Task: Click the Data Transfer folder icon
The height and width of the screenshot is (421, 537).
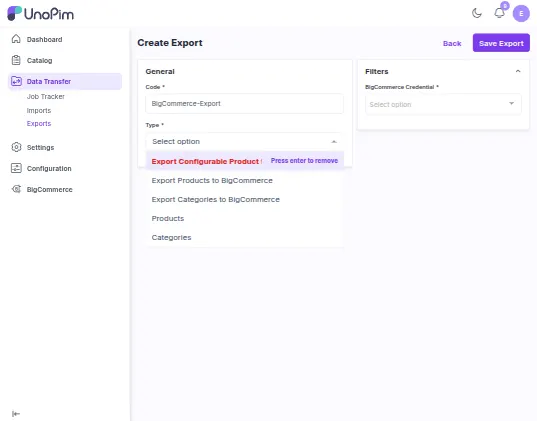Action: [16, 81]
